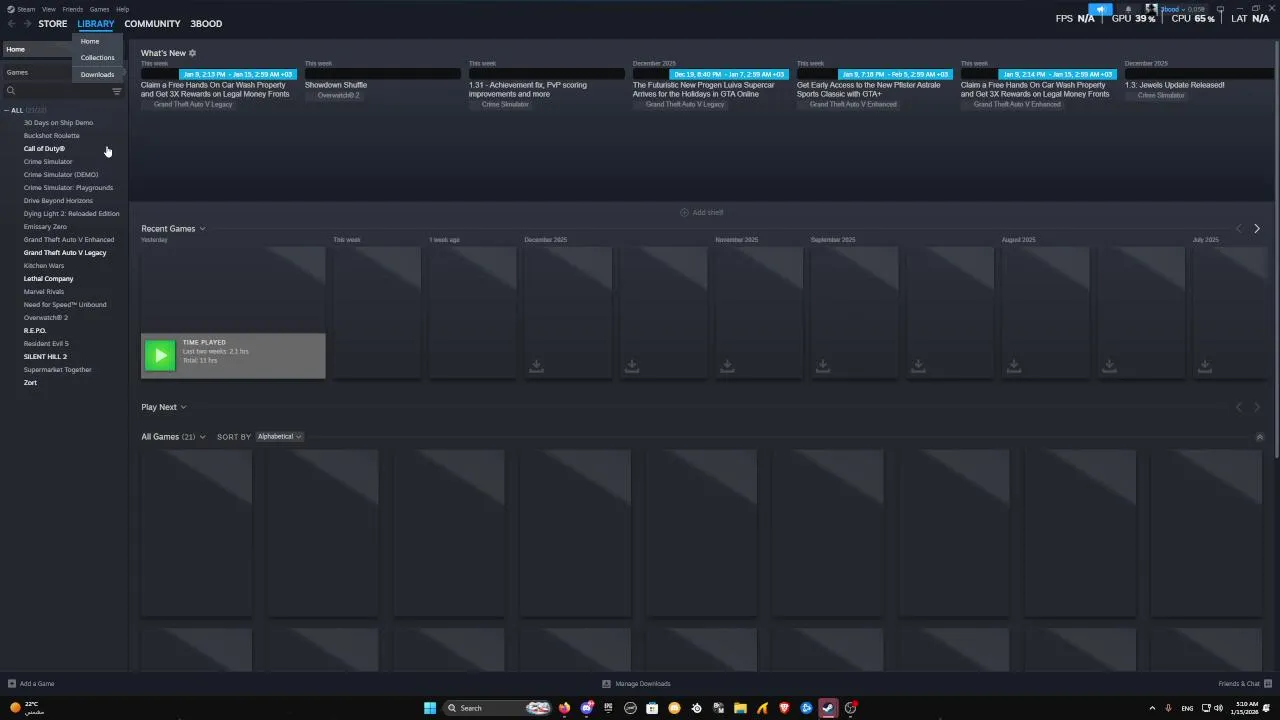Click the Steam taskbar icon
The height and width of the screenshot is (720, 1280).
click(828, 708)
